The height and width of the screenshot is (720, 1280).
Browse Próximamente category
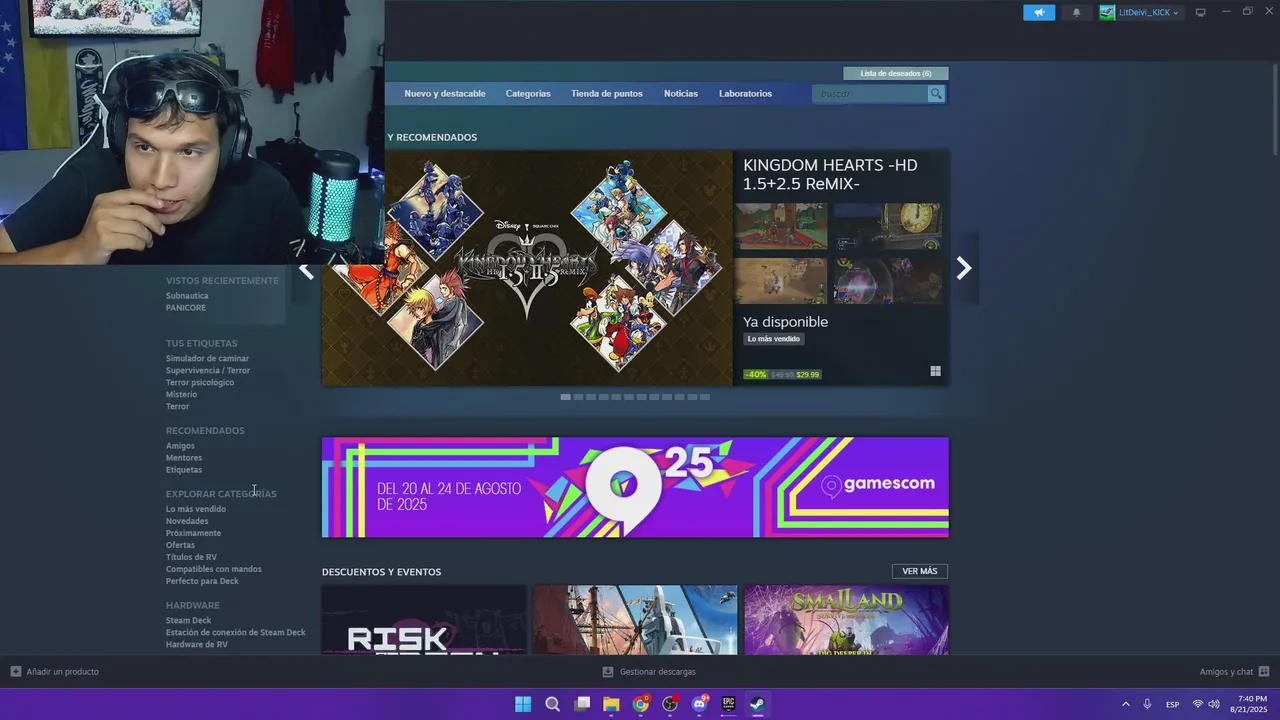click(x=193, y=533)
